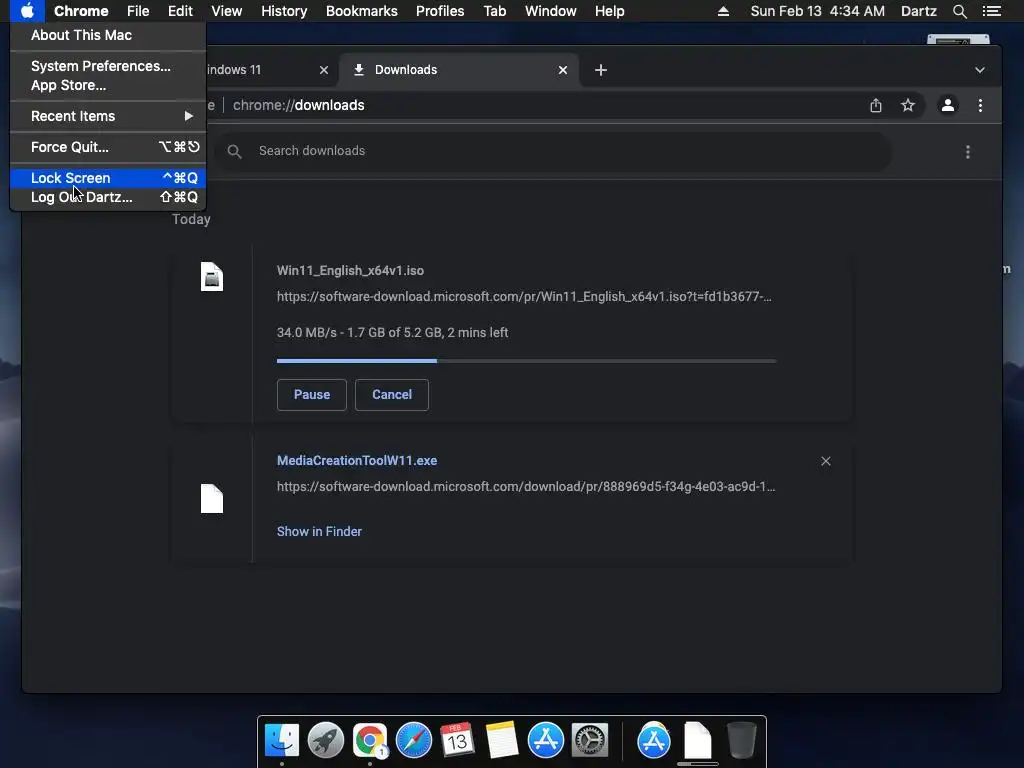Open Launchpad rocket icon in Dock

326,740
